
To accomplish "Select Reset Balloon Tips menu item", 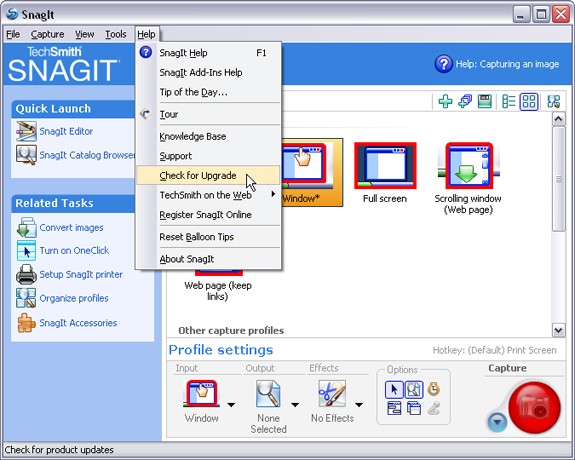I will [x=208, y=237].
